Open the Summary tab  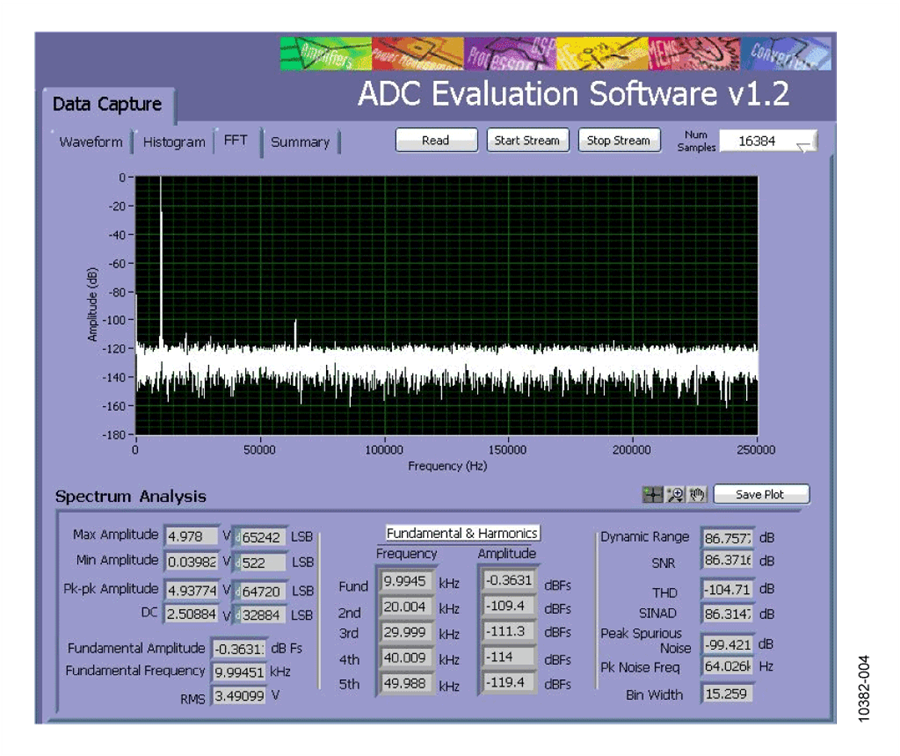(300, 142)
